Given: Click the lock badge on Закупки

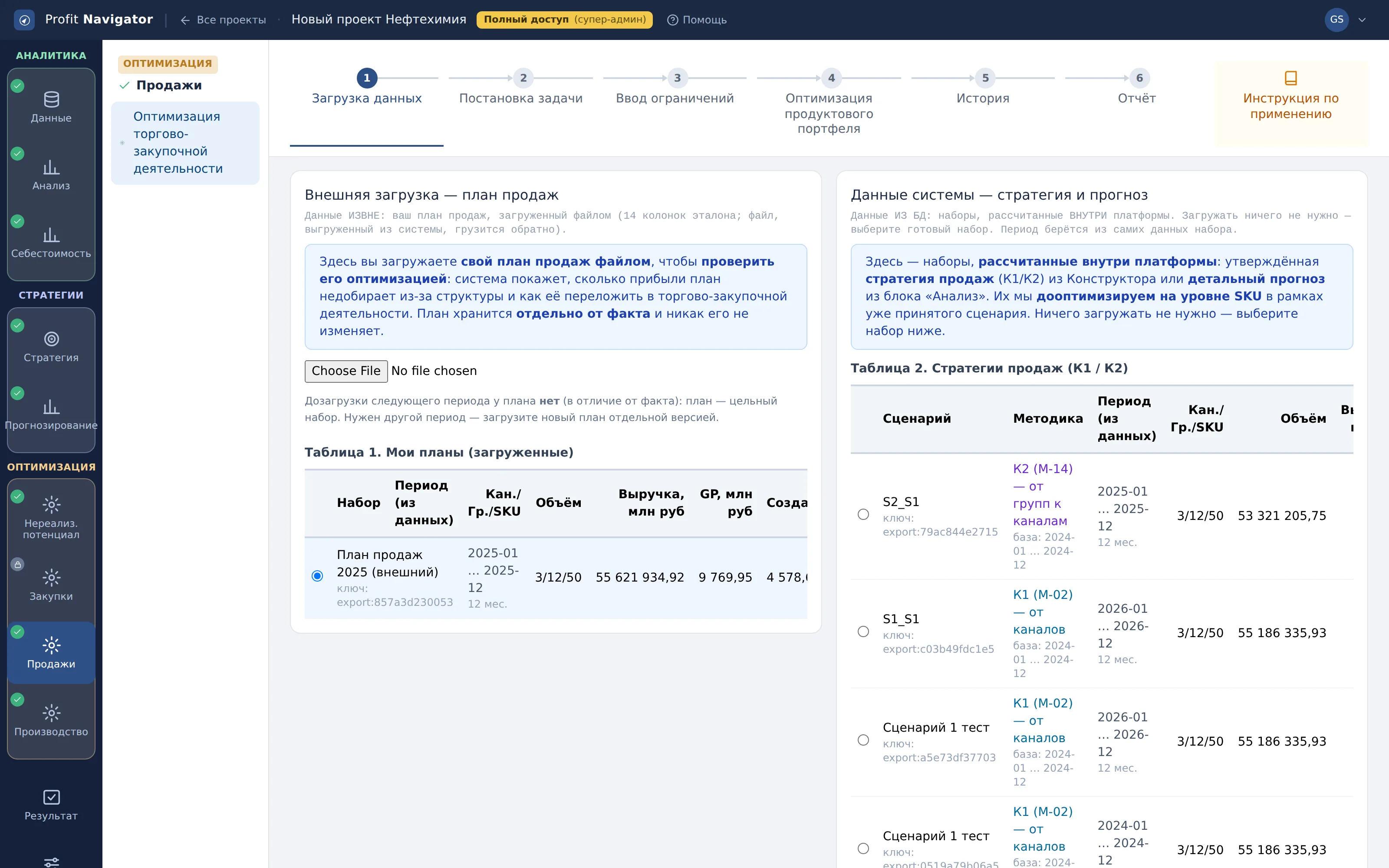Looking at the screenshot, I should tap(18, 564).
